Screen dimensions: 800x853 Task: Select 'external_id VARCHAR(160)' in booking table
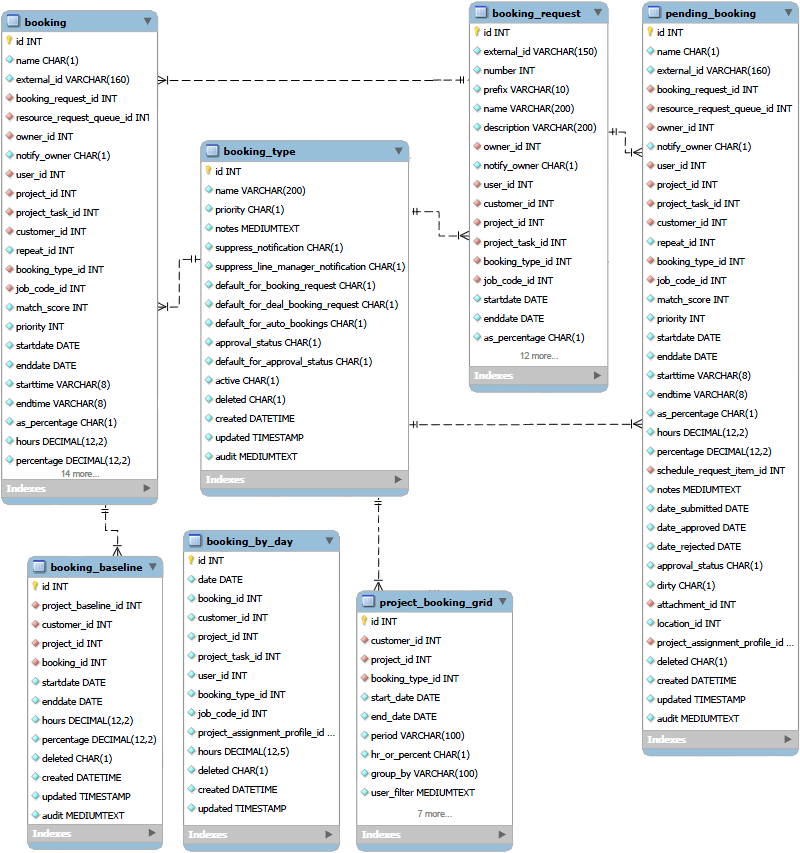(72, 79)
